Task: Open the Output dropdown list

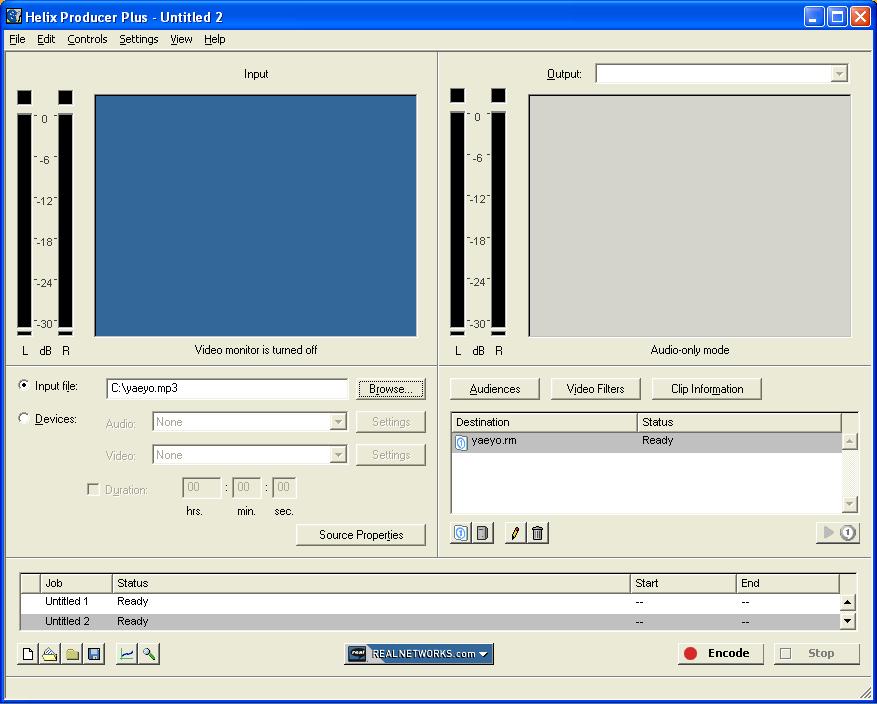Action: pos(838,74)
